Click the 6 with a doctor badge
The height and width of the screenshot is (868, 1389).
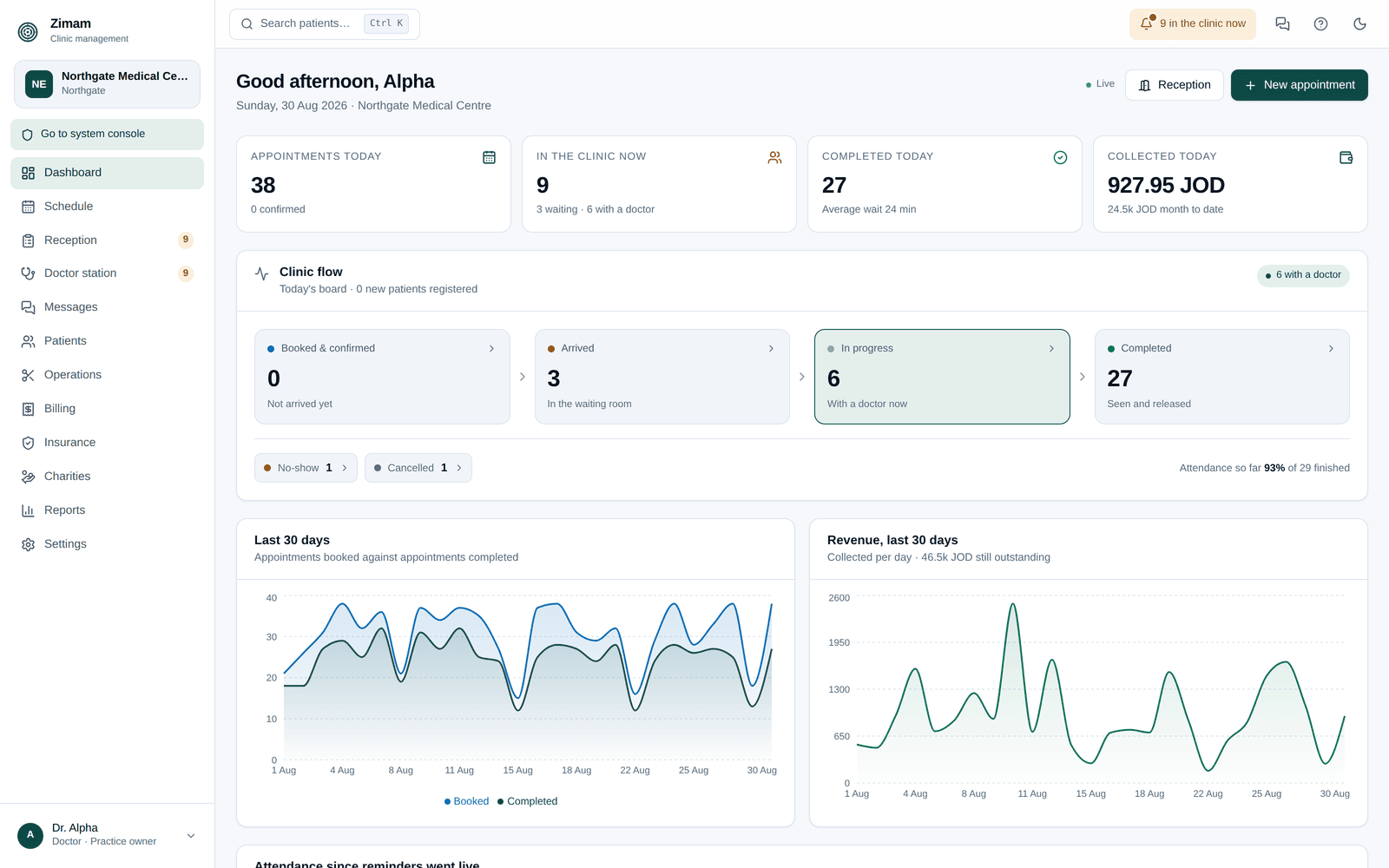point(1303,275)
